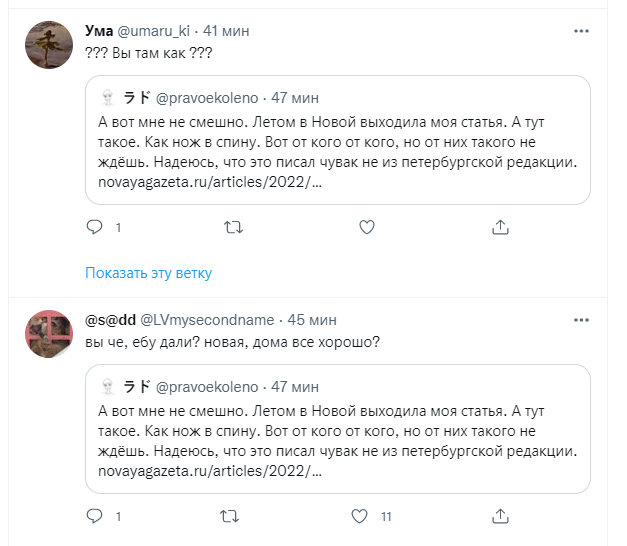
Task: Retweet the @s@dd tweet
Action: tap(232, 517)
